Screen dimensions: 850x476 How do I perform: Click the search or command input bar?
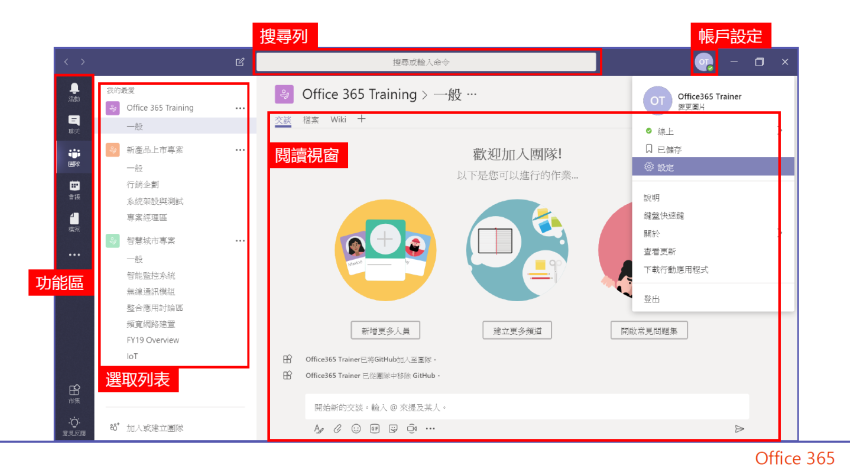pyautogui.click(x=427, y=62)
